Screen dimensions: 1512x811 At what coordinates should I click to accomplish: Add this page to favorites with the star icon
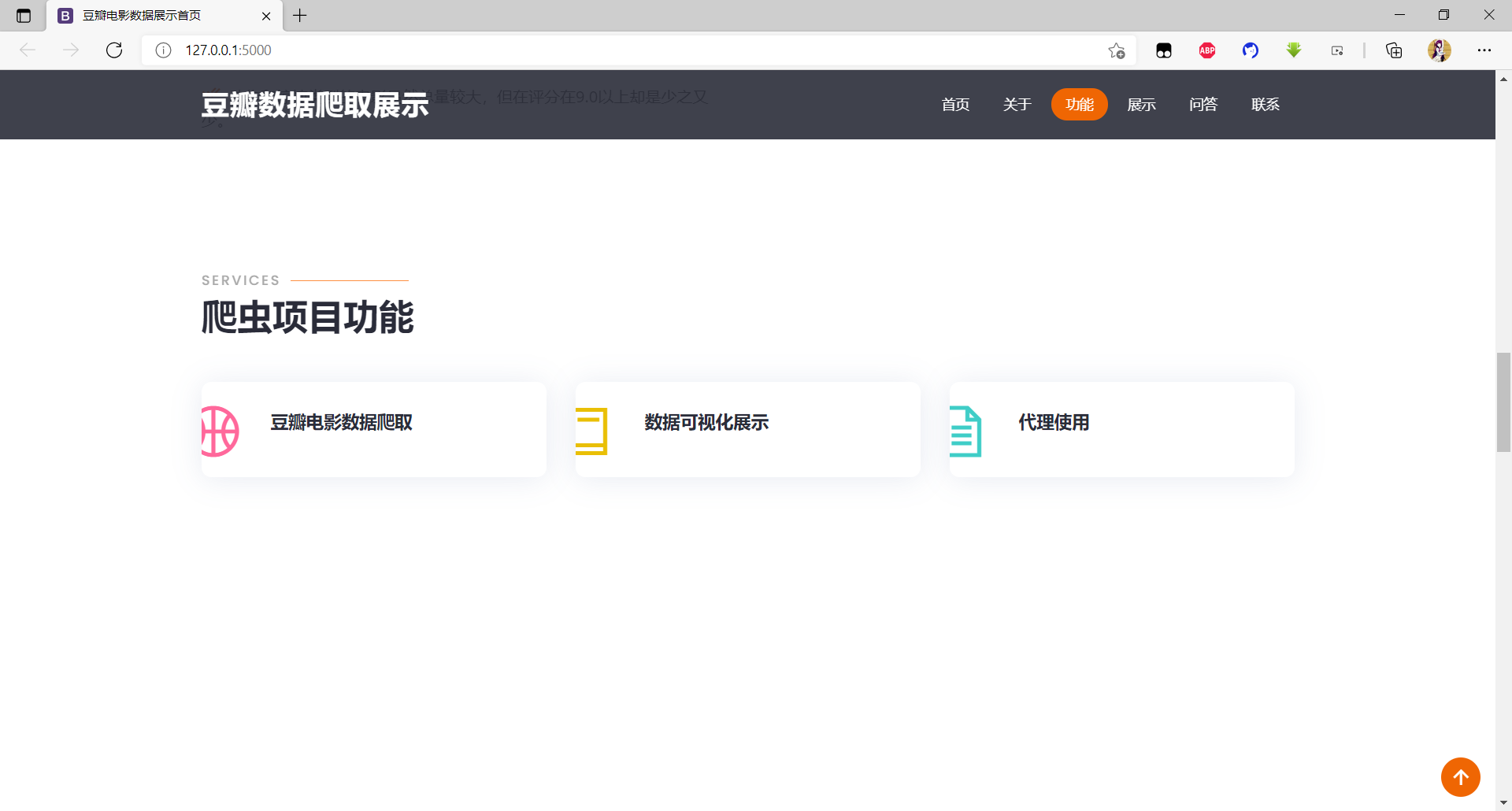click(1117, 50)
